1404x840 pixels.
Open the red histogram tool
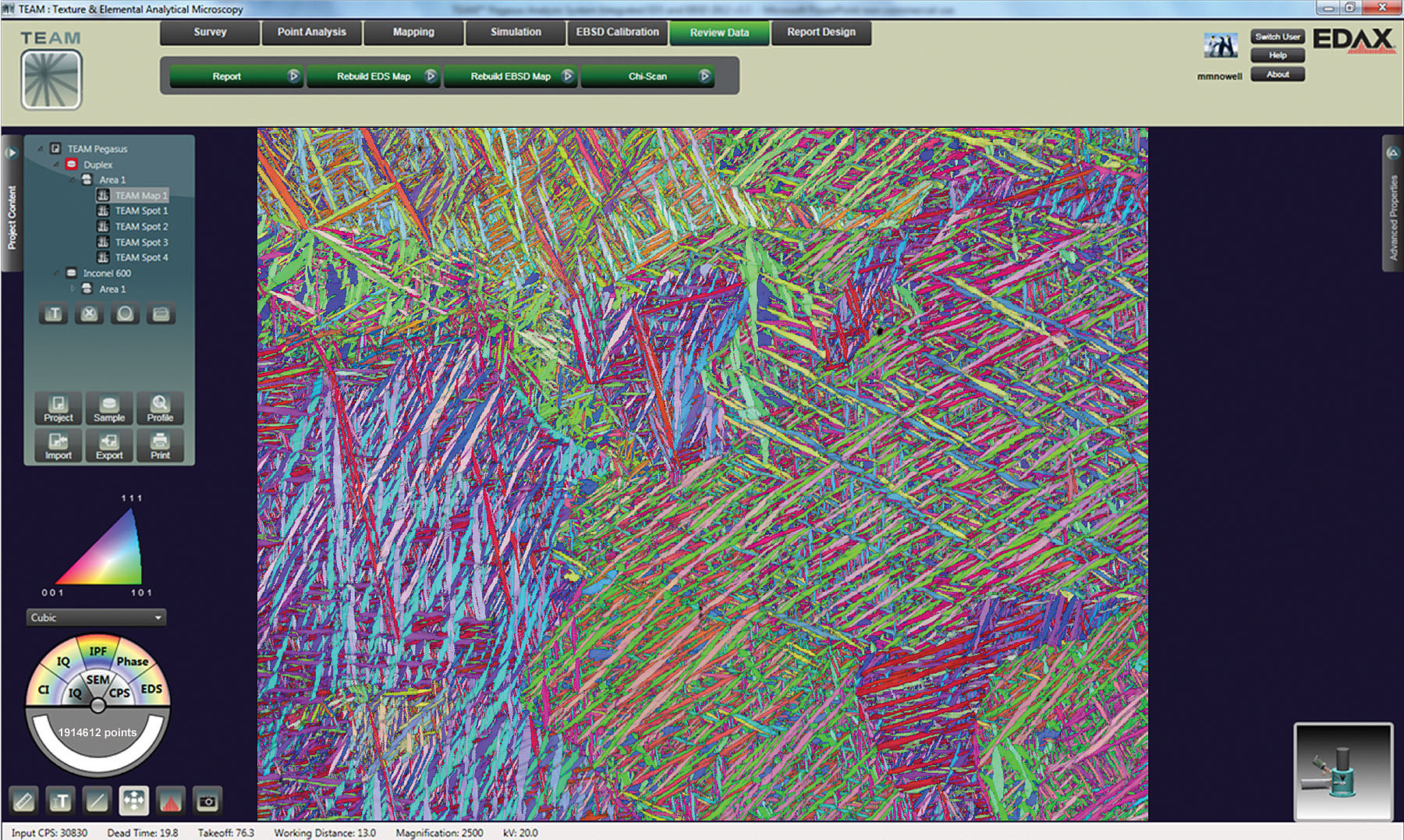[170, 800]
